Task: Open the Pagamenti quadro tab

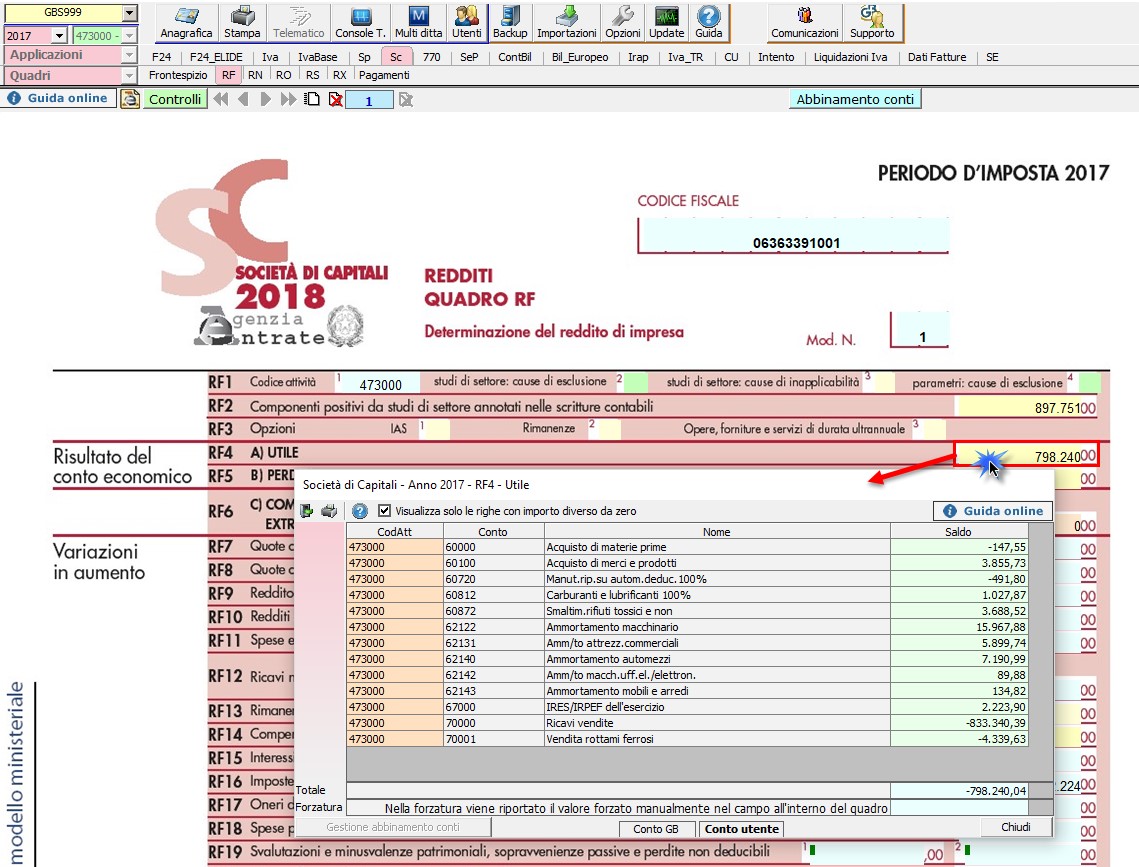Action: [x=384, y=75]
